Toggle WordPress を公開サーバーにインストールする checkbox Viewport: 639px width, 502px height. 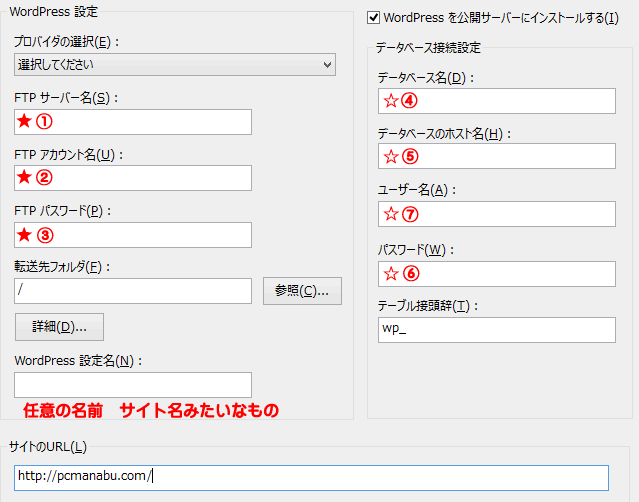373,18
